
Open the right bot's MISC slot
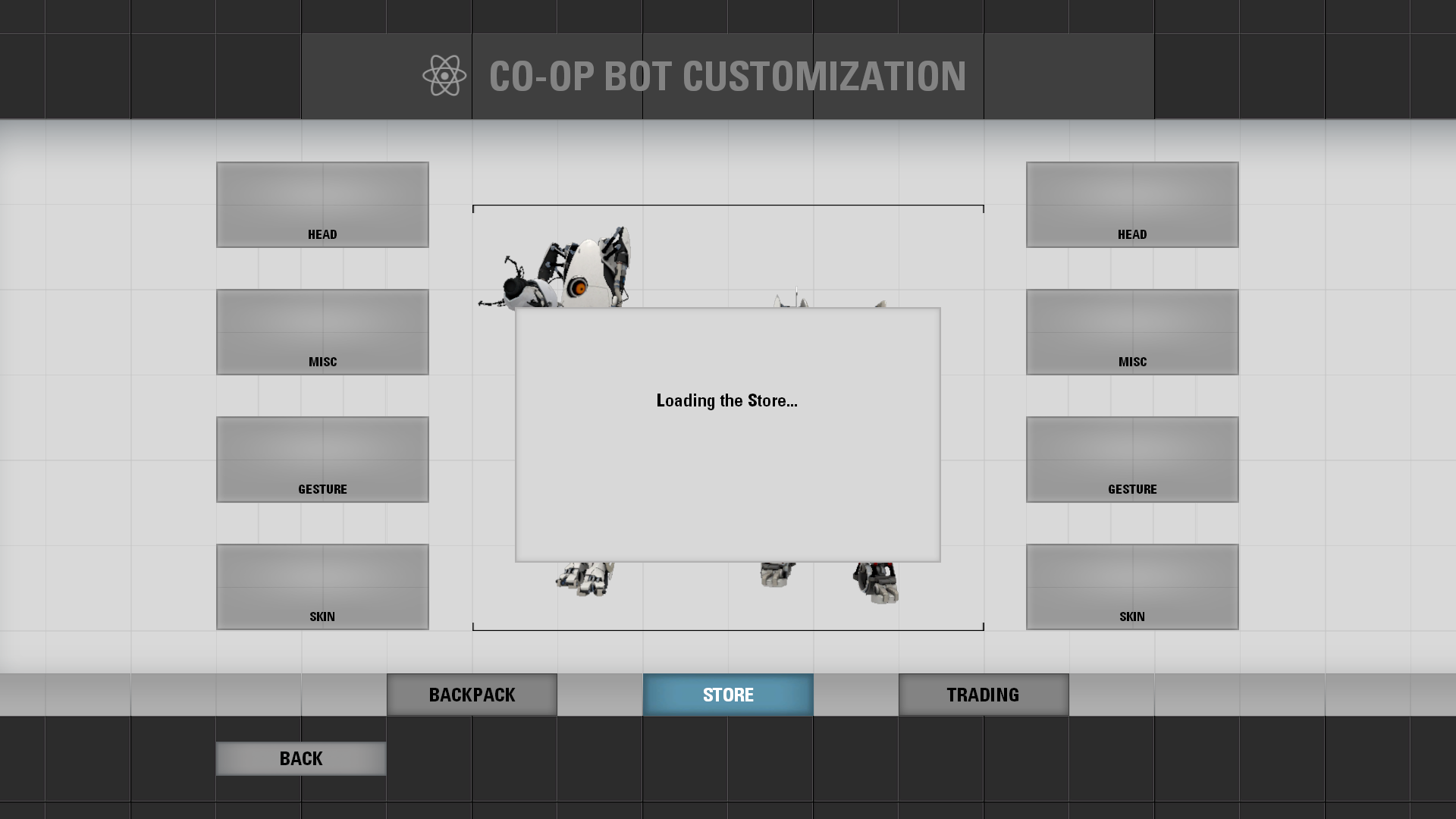click(x=1132, y=332)
